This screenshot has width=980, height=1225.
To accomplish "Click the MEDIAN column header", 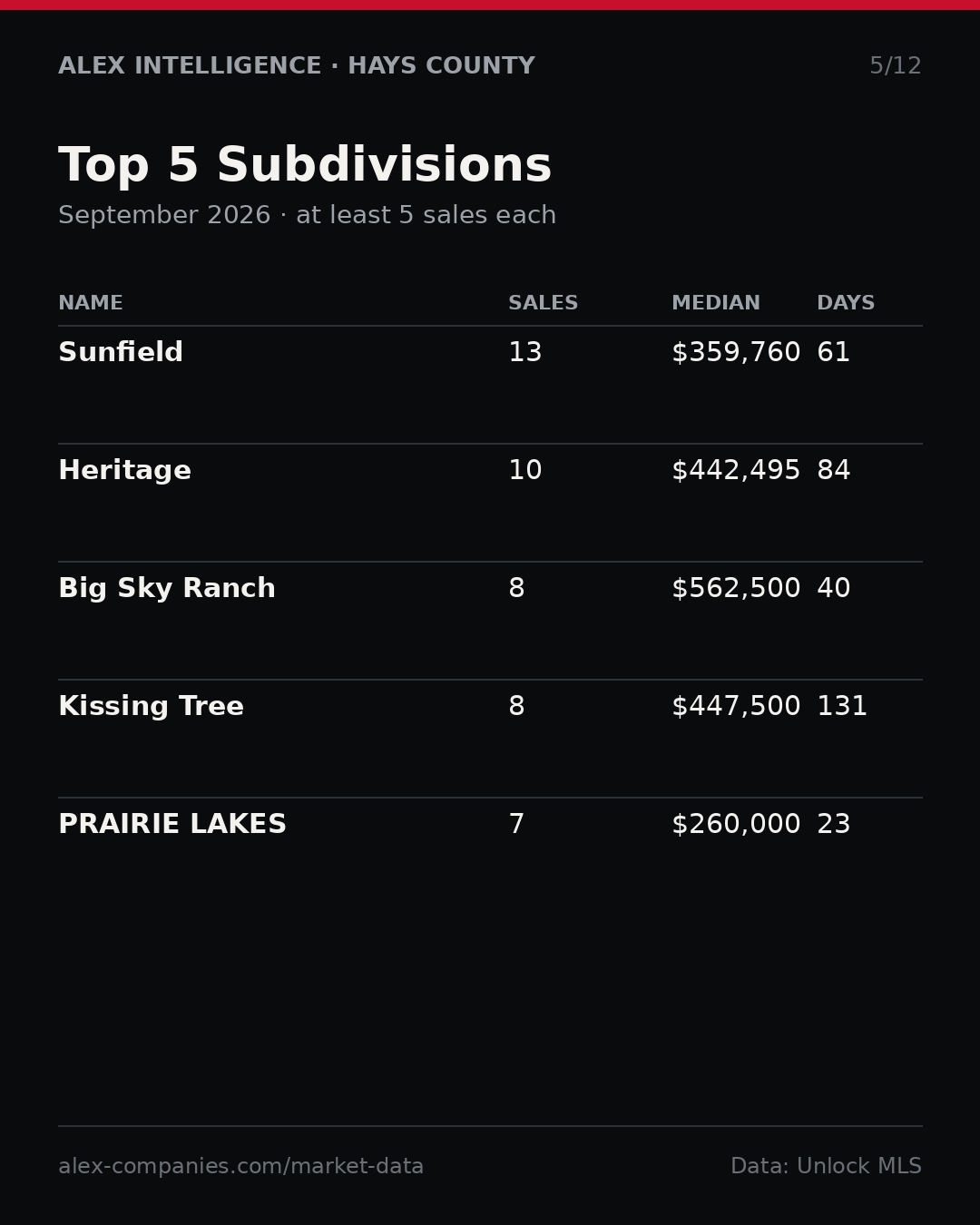I will tap(716, 303).
